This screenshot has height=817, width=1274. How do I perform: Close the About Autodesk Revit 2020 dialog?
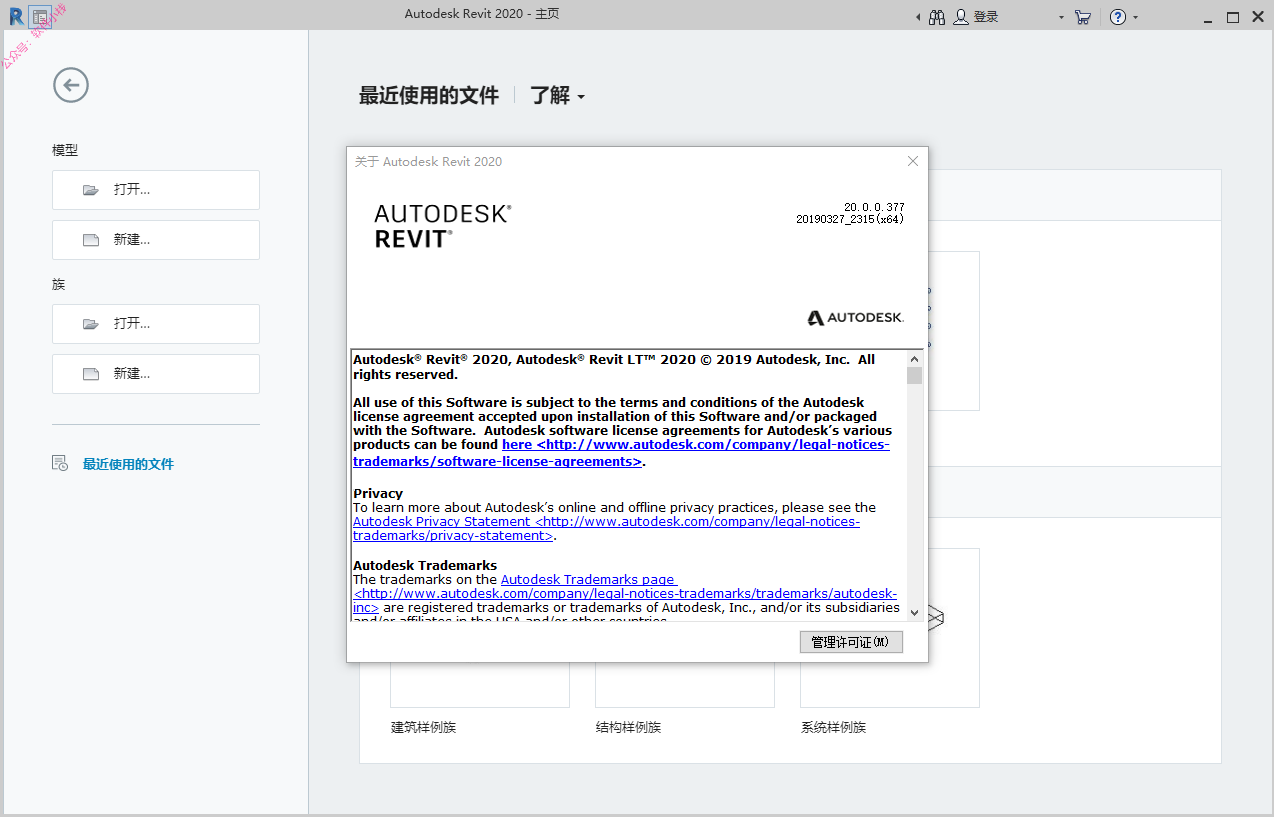(x=913, y=161)
